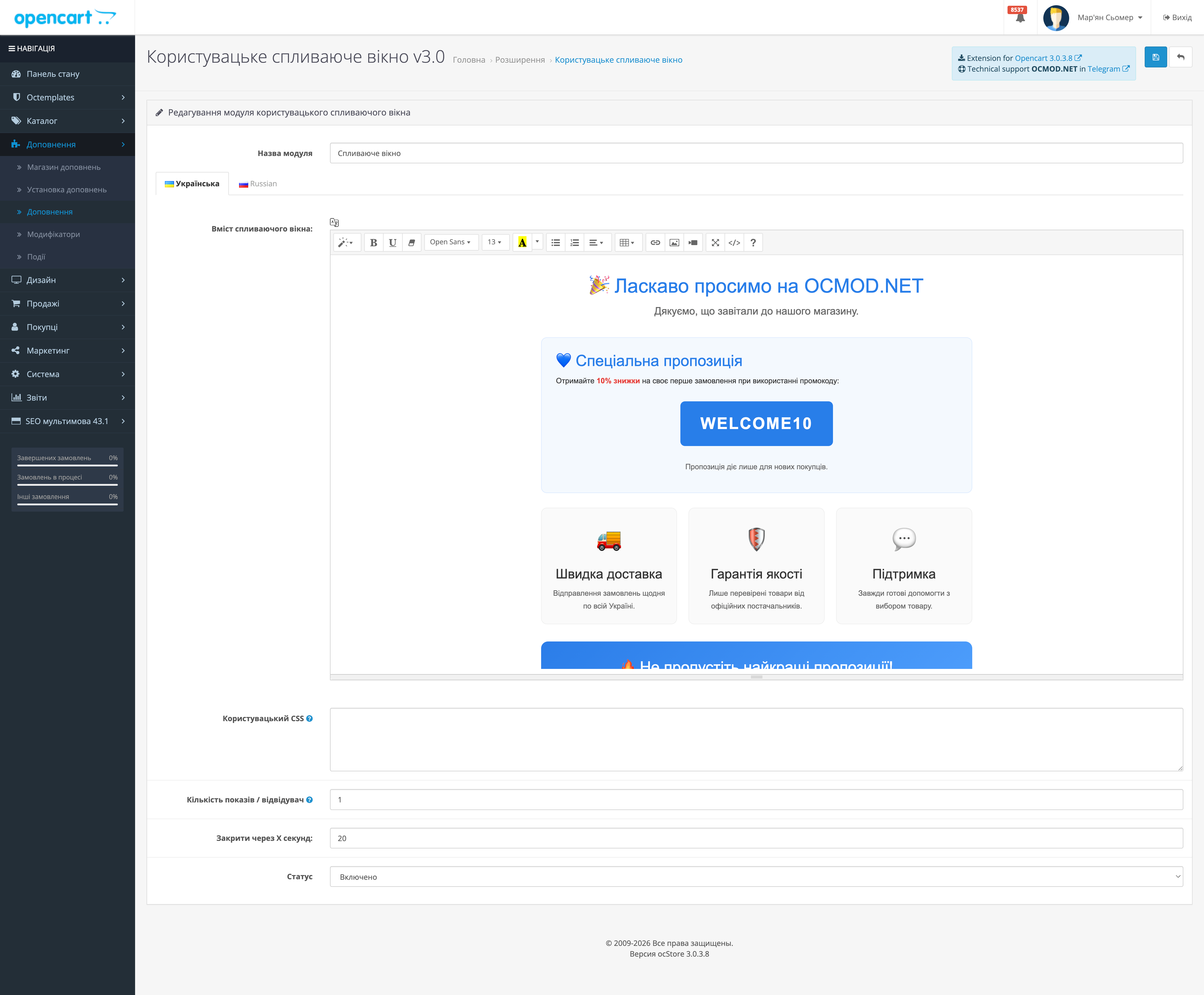This screenshot has height=995, width=1204.
Task: Expand the Система menu
Action: click(x=68, y=374)
